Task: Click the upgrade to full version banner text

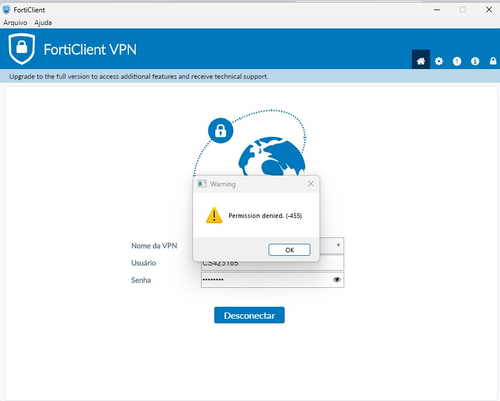Action: [x=139, y=77]
